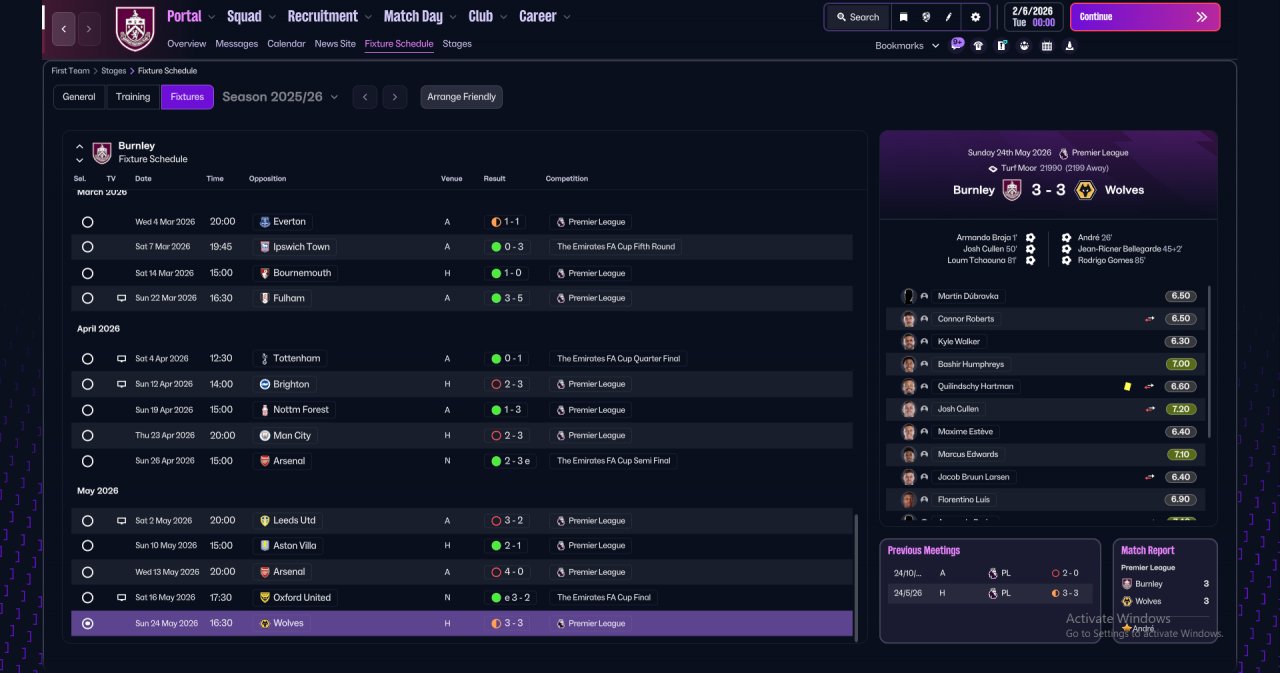Select the Aston Villa fixture radio button

87,546
